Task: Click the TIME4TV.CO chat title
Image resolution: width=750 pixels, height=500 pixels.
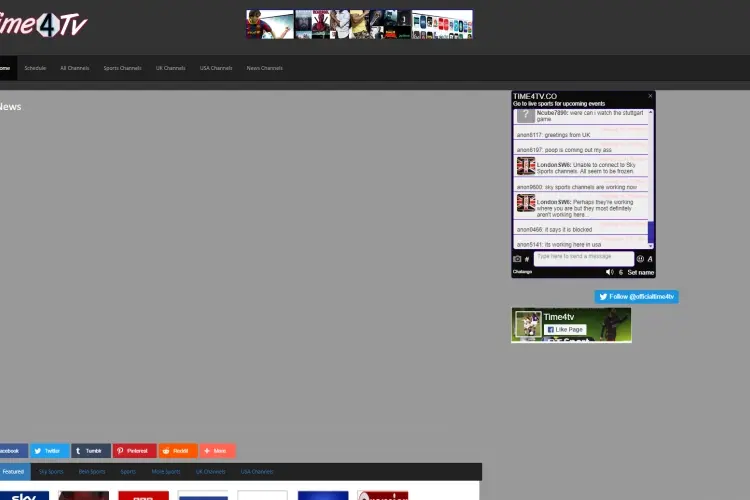Action: tap(535, 96)
